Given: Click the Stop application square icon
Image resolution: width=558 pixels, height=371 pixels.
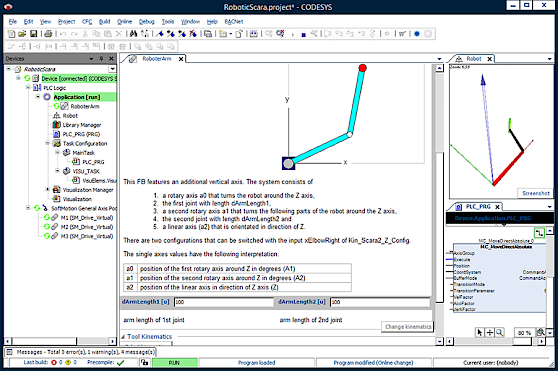Looking at the screenshot, I should [304, 35].
